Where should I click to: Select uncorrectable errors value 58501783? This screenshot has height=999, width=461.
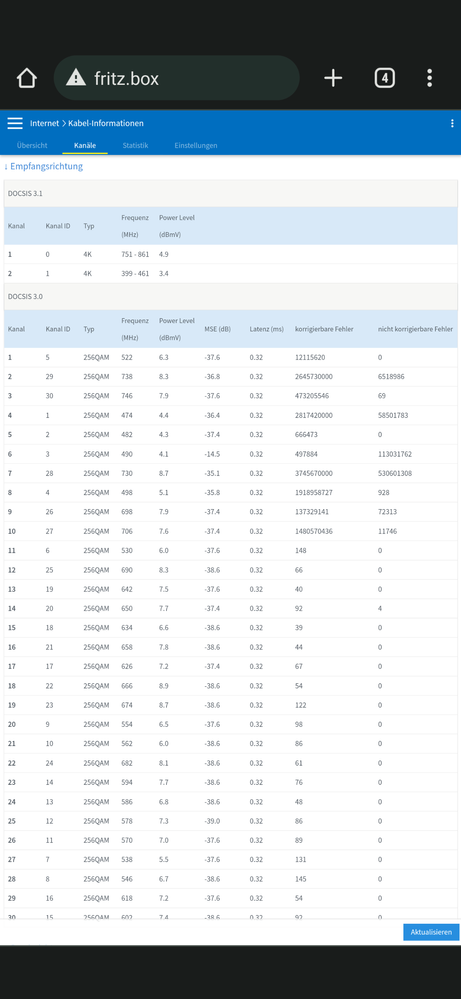tap(393, 415)
